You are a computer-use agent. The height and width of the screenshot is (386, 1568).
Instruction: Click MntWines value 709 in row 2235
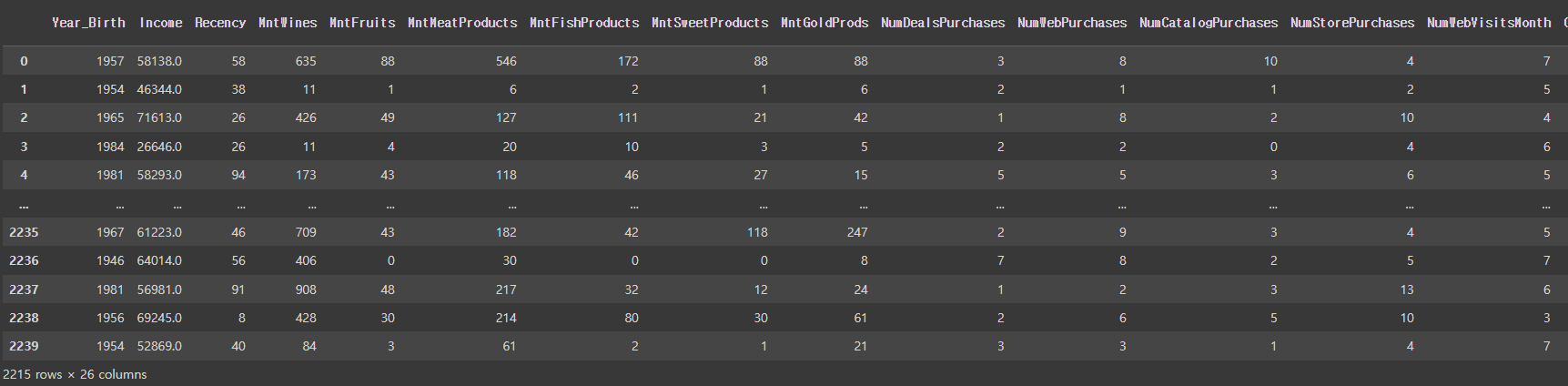coord(306,232)
